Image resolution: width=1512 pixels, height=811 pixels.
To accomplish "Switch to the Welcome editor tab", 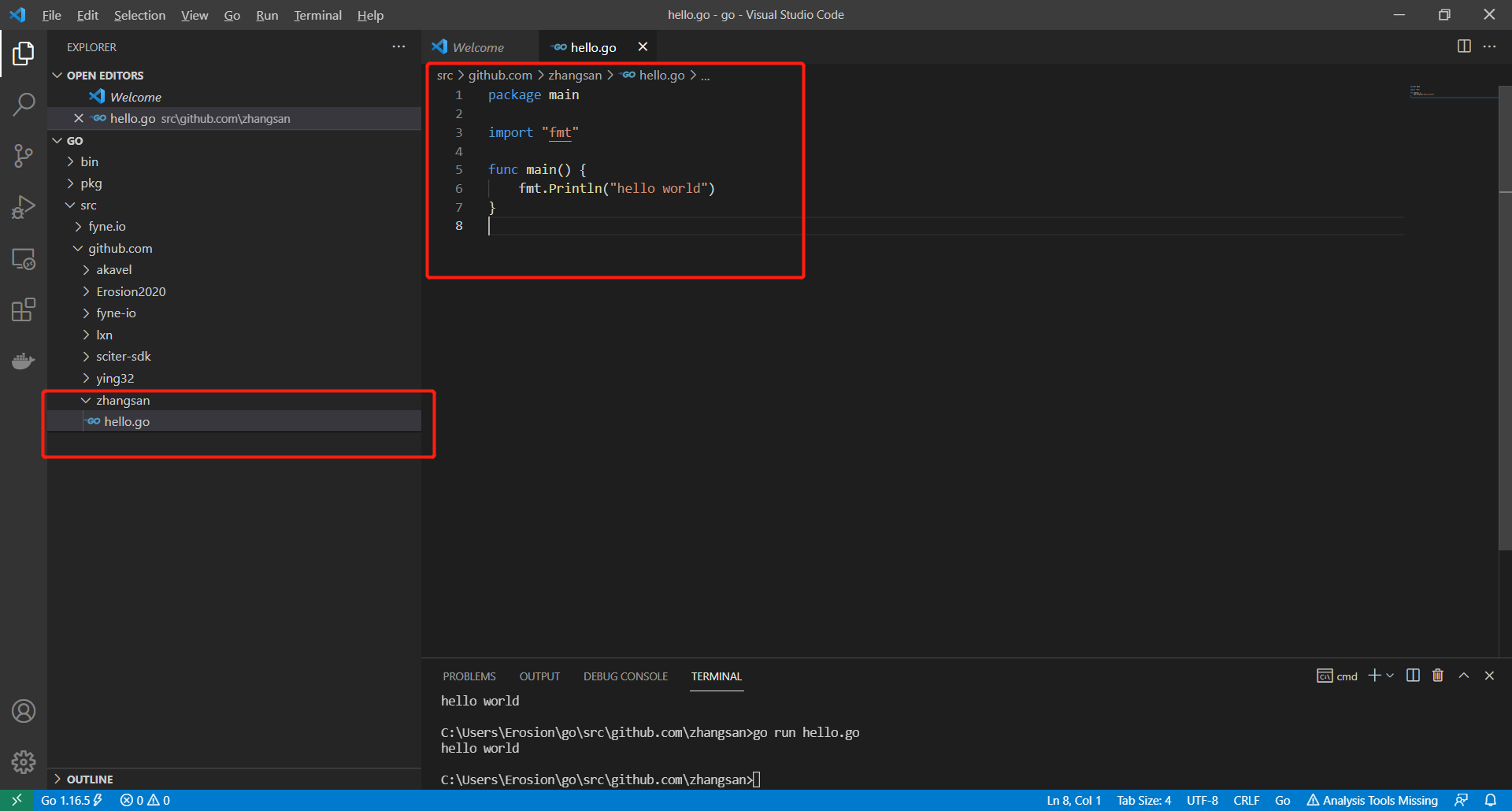I will 477,47.
